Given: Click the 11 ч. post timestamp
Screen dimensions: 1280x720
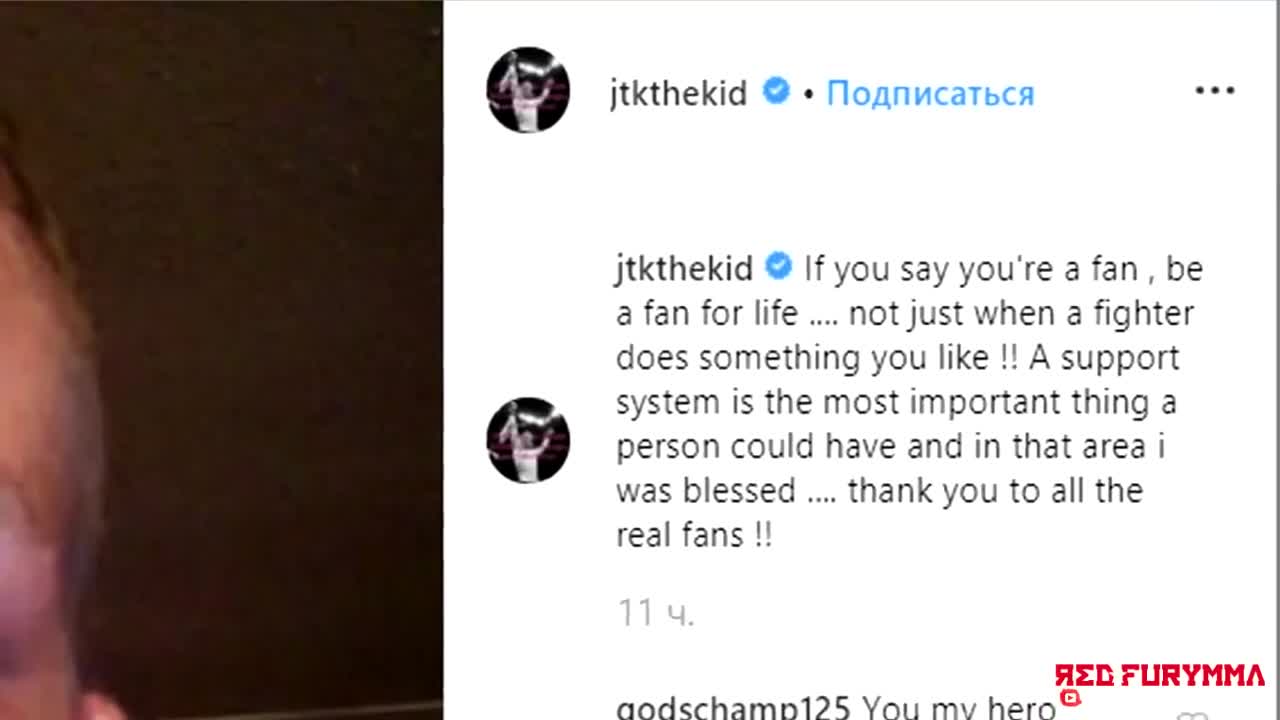Looking at the screenshot, I should (x=656, y=612).
